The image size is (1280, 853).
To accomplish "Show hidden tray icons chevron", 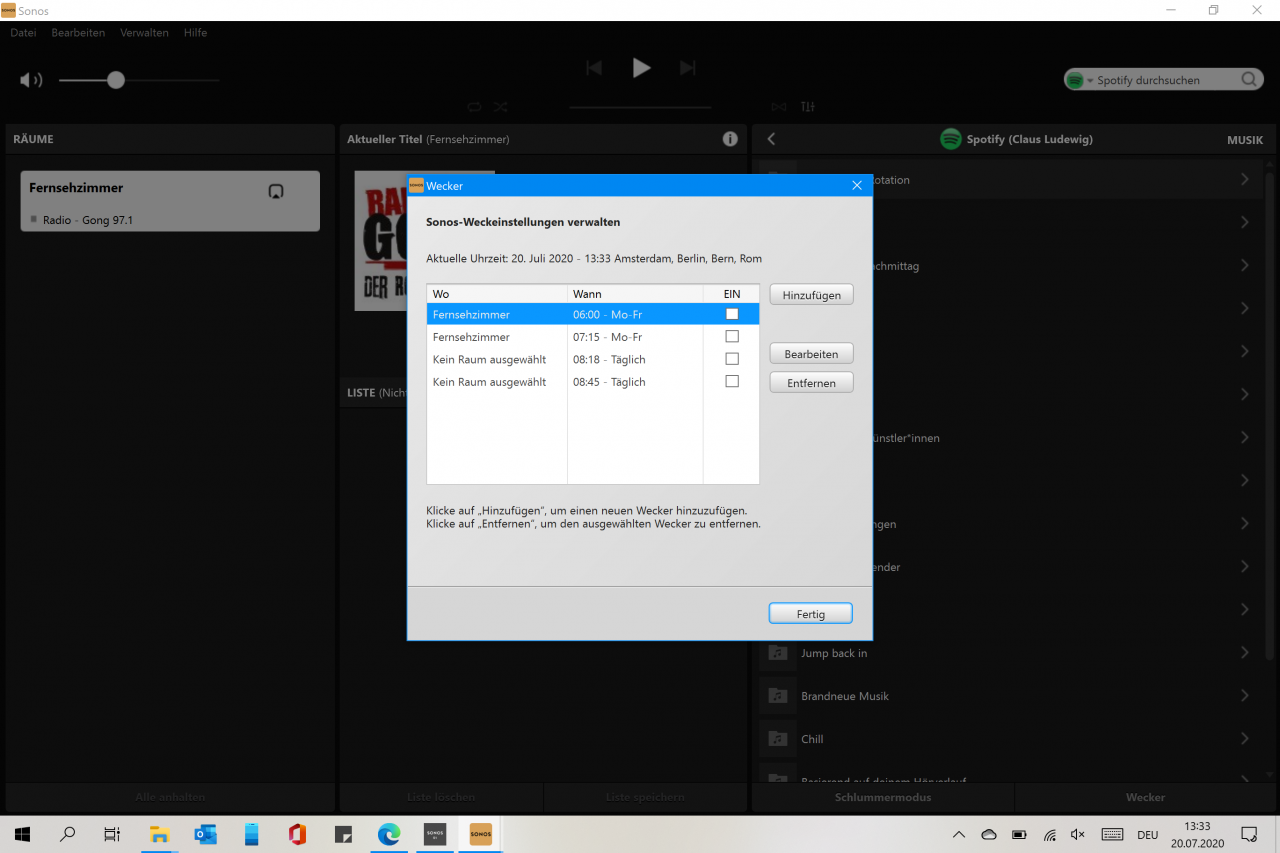I will click(959, 834).
